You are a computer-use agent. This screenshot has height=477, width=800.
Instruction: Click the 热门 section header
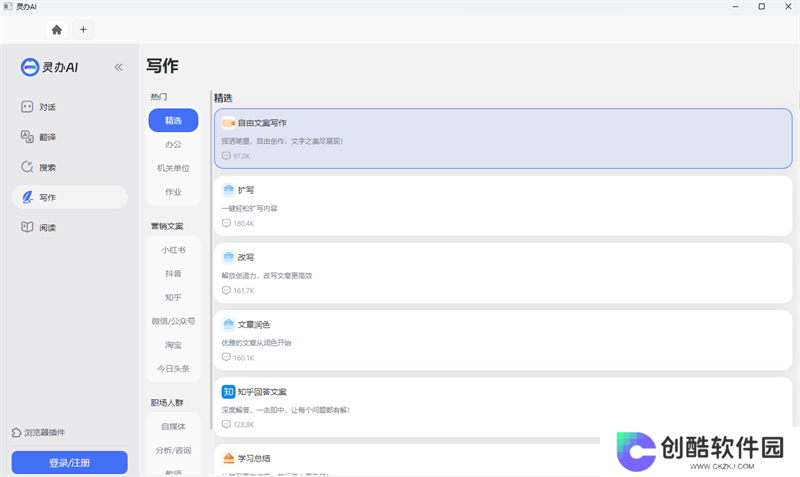coord(159,96)
